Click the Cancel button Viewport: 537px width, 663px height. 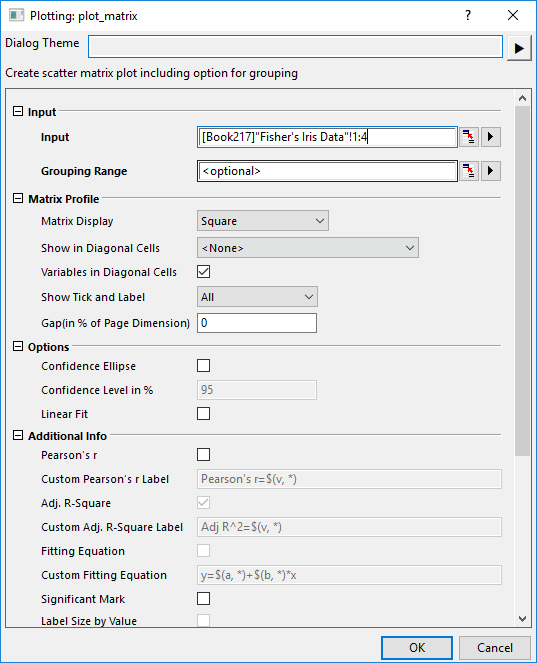click(x=495, y=648)
